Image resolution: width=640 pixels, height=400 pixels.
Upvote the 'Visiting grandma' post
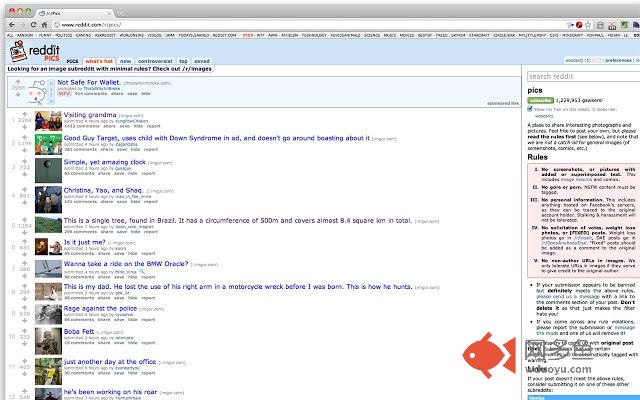[24, 114]
